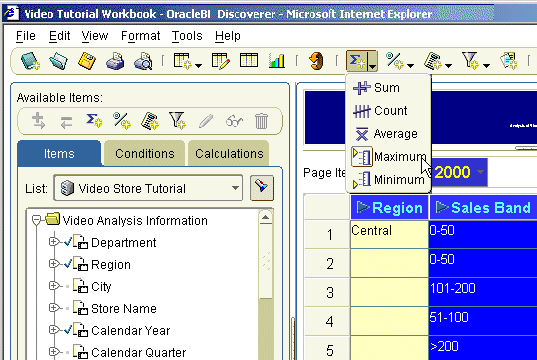Select the Central region cell
The image size is (537, 360).
[389, 234]
